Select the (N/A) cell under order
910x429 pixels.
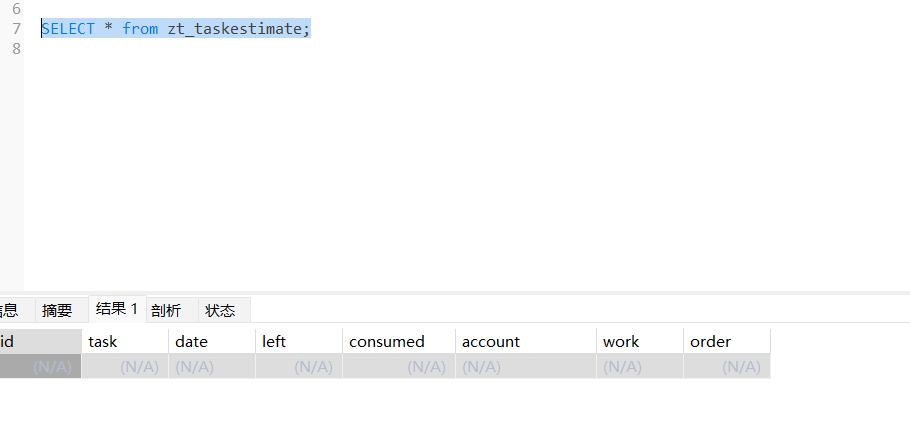point(726,366)
